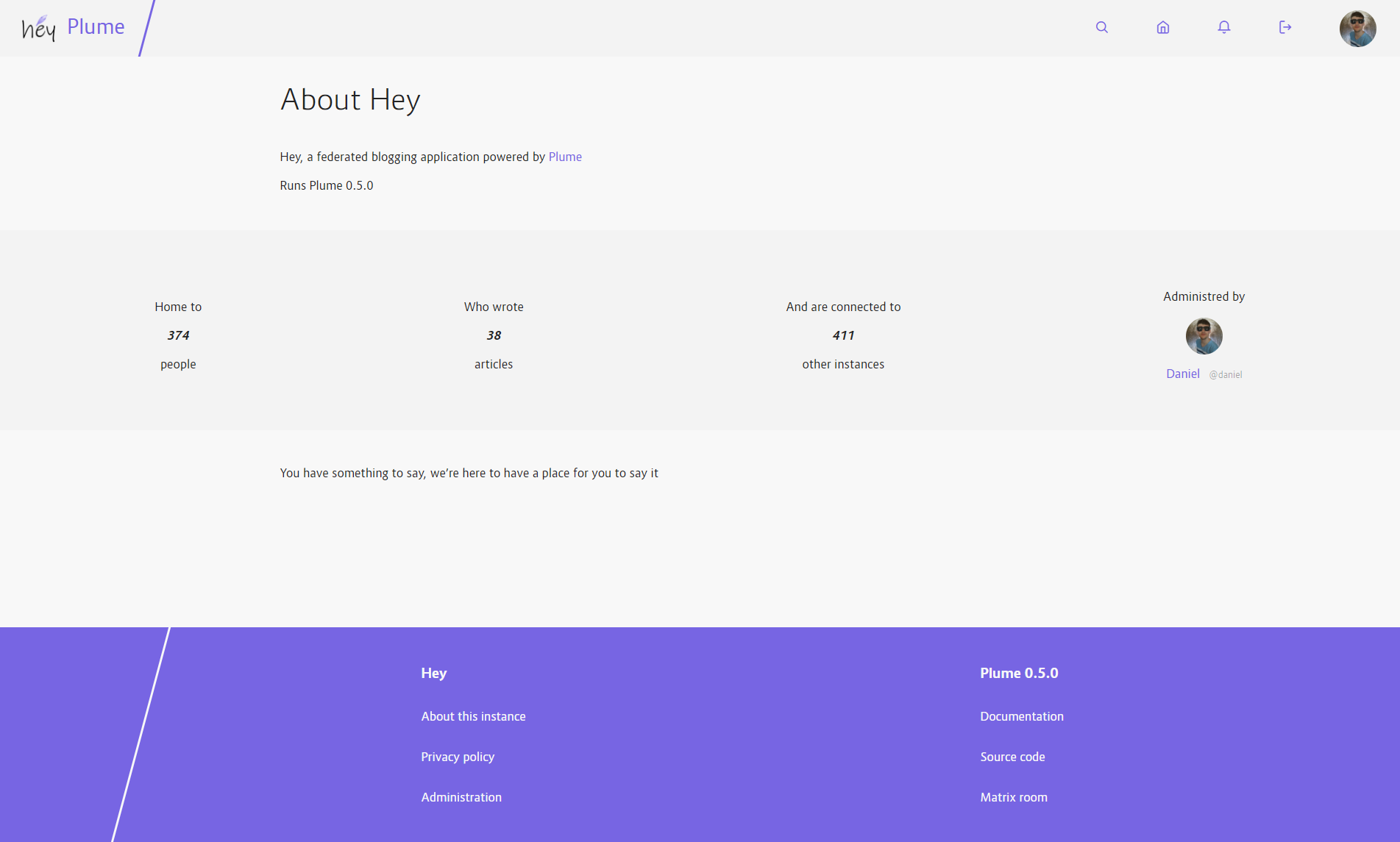
Task: Click the 411 other instances count
Action: (843, 335)
